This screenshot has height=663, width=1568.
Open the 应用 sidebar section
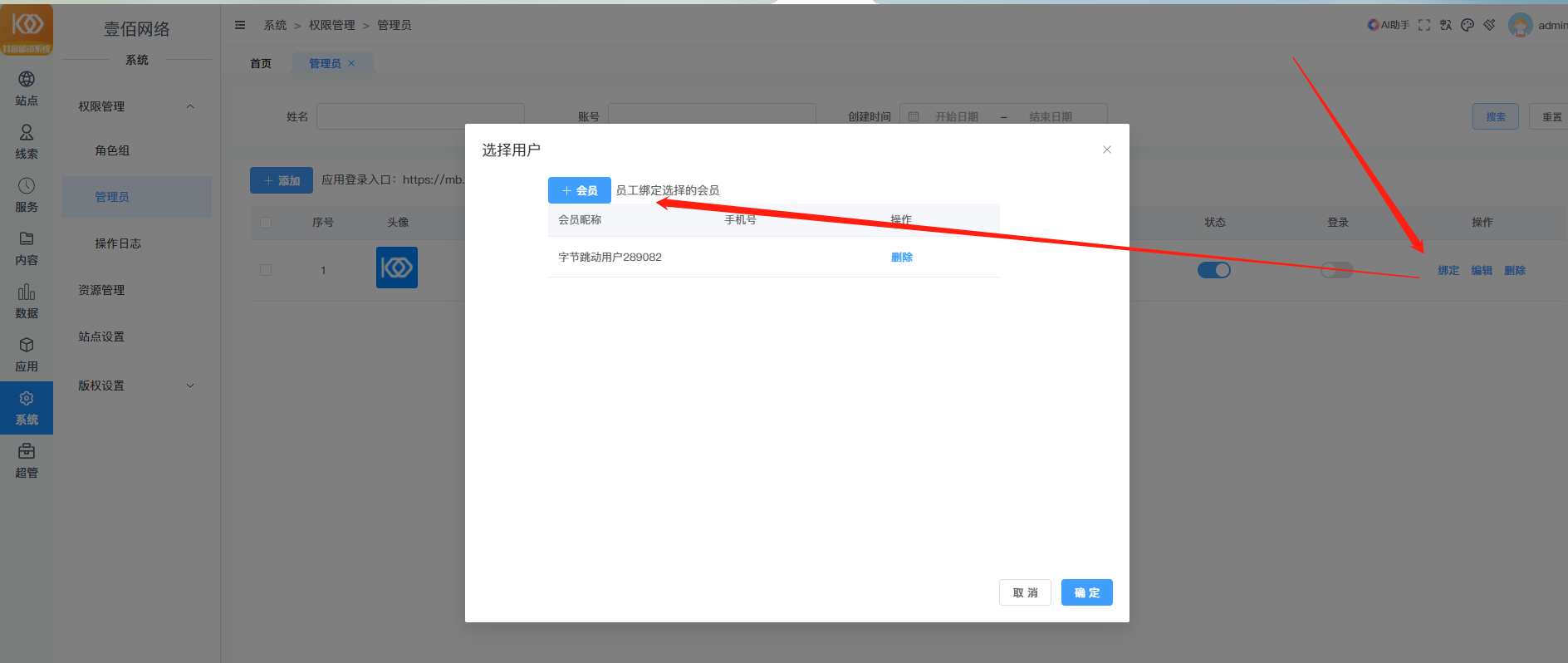click(x=27, y=355)
